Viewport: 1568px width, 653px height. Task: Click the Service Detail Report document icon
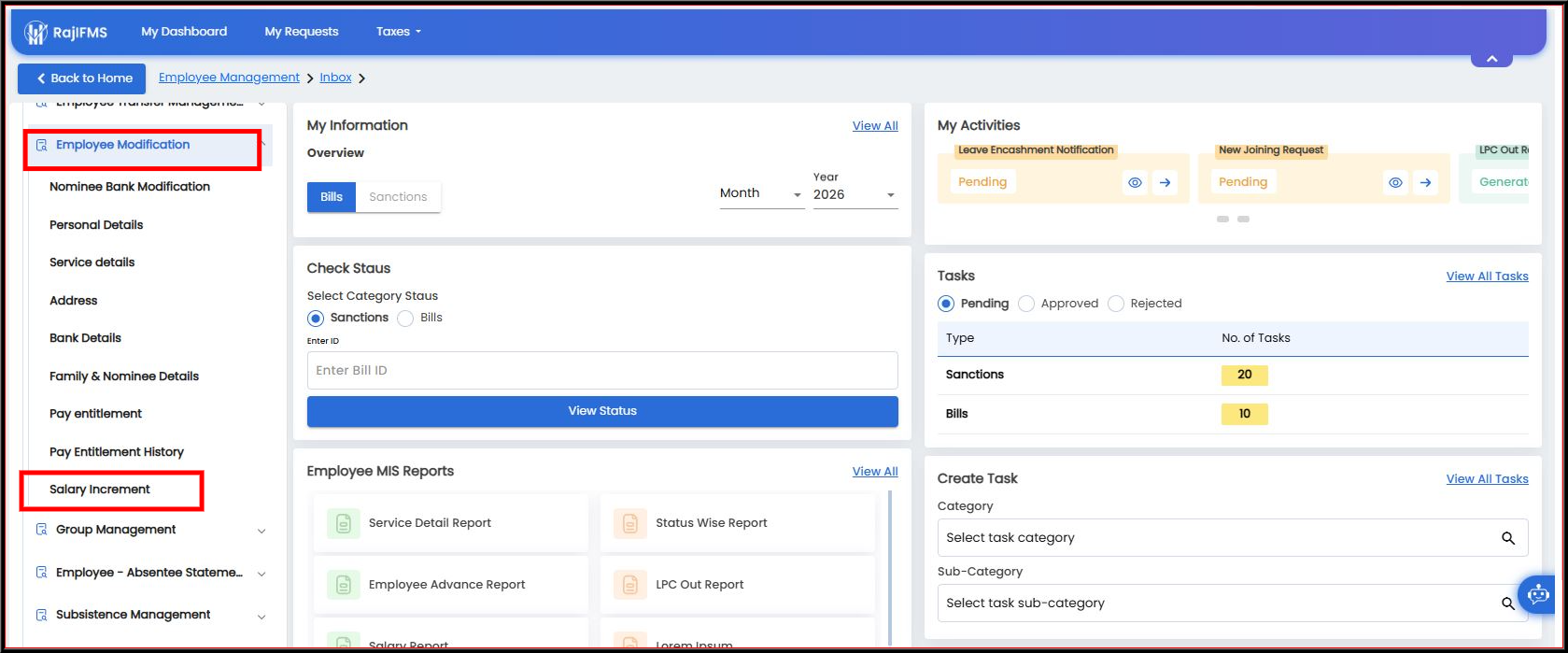pos(343,523)
